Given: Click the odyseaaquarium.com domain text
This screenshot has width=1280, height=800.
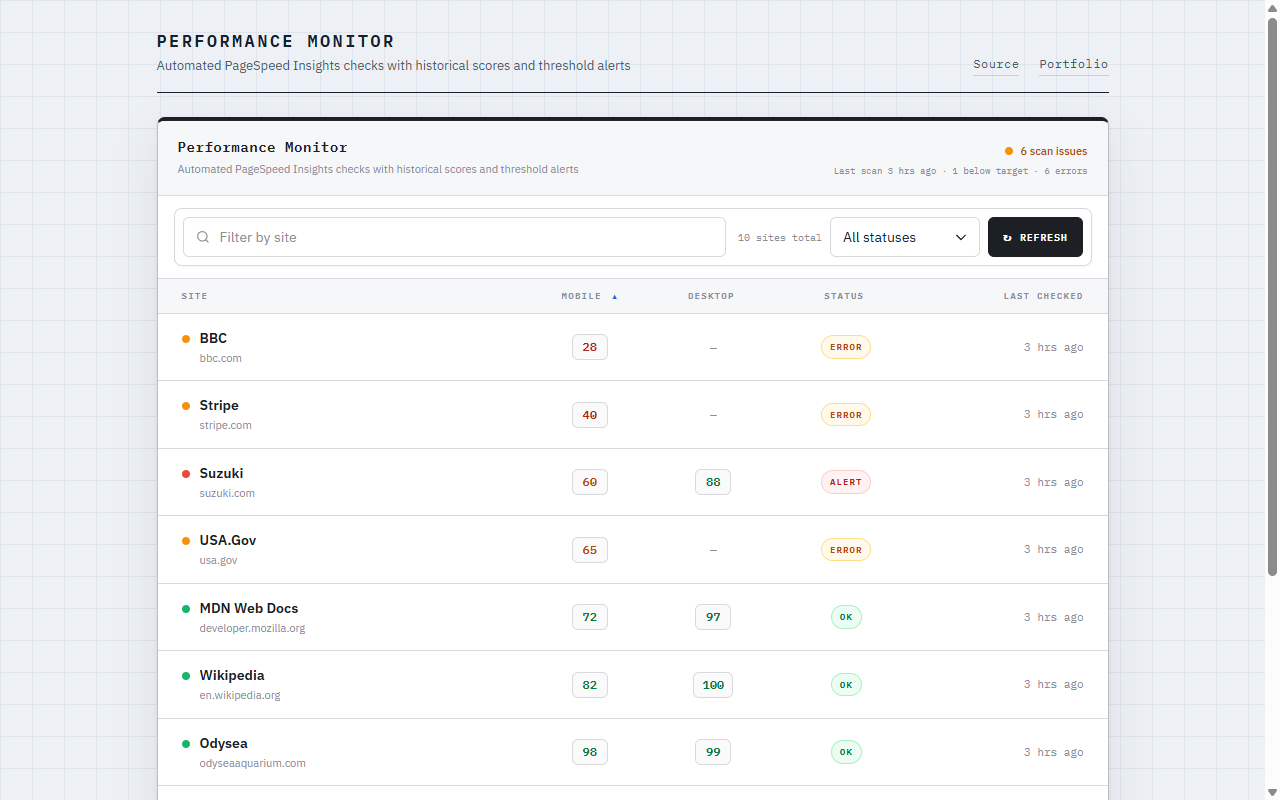Looking at the screenshot, I should coord(253,763).
